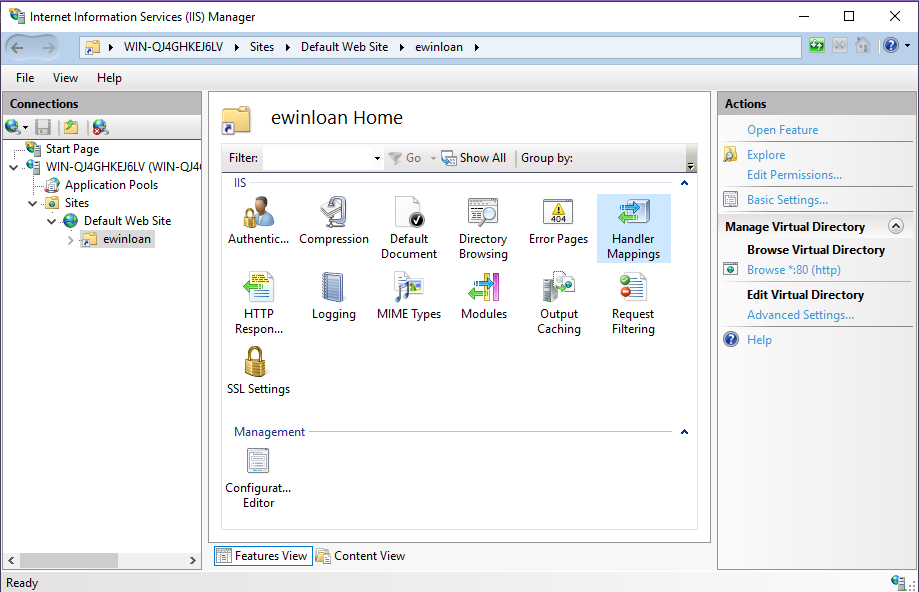
Task: Open the Output Caching feature
Action: [559, 303]
